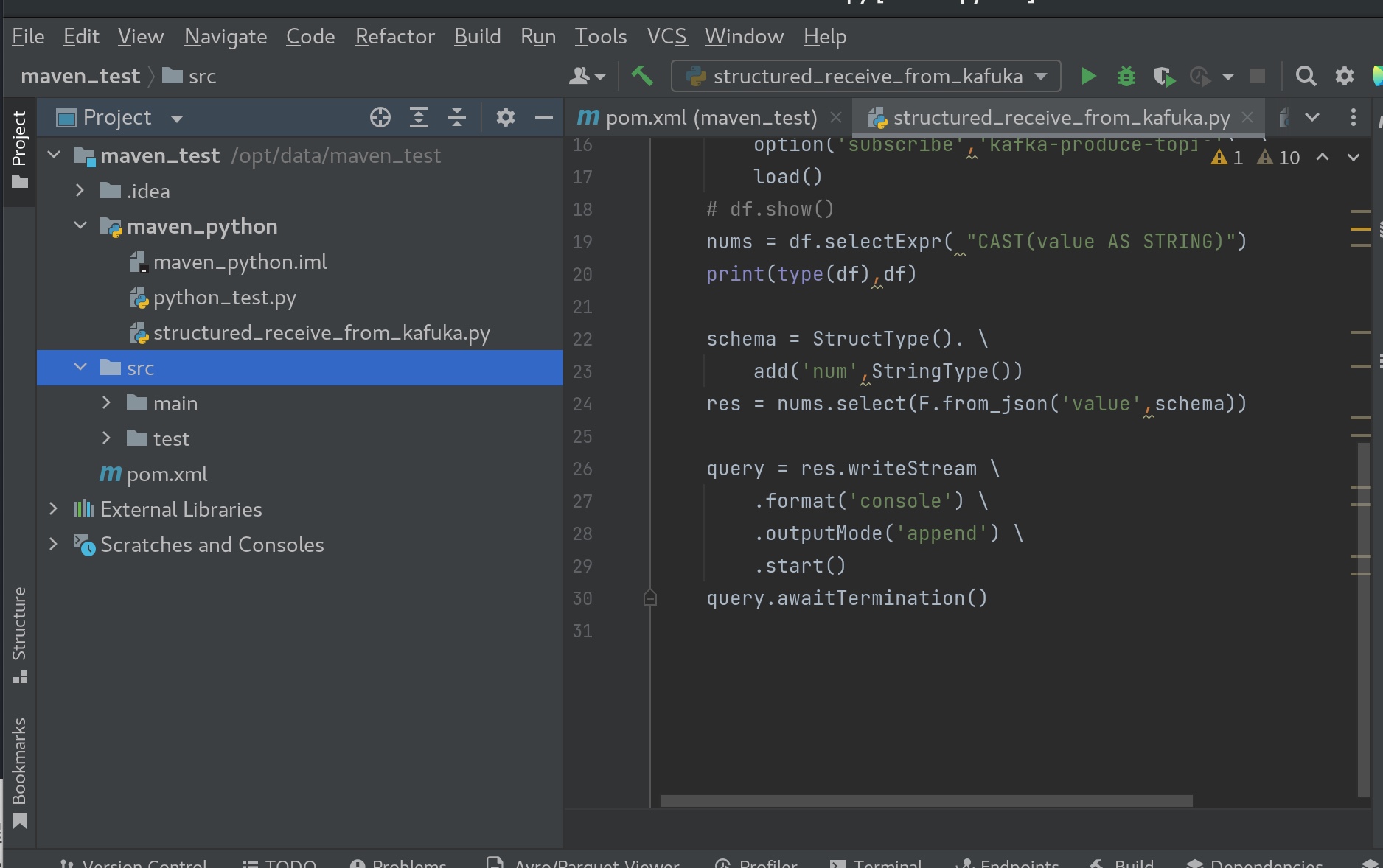
Task: Collapse the src folder
Action: 80,367
